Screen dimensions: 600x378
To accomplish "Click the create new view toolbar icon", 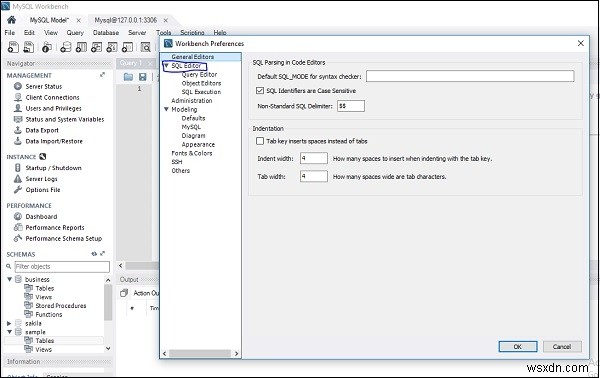I will point(96,47).
